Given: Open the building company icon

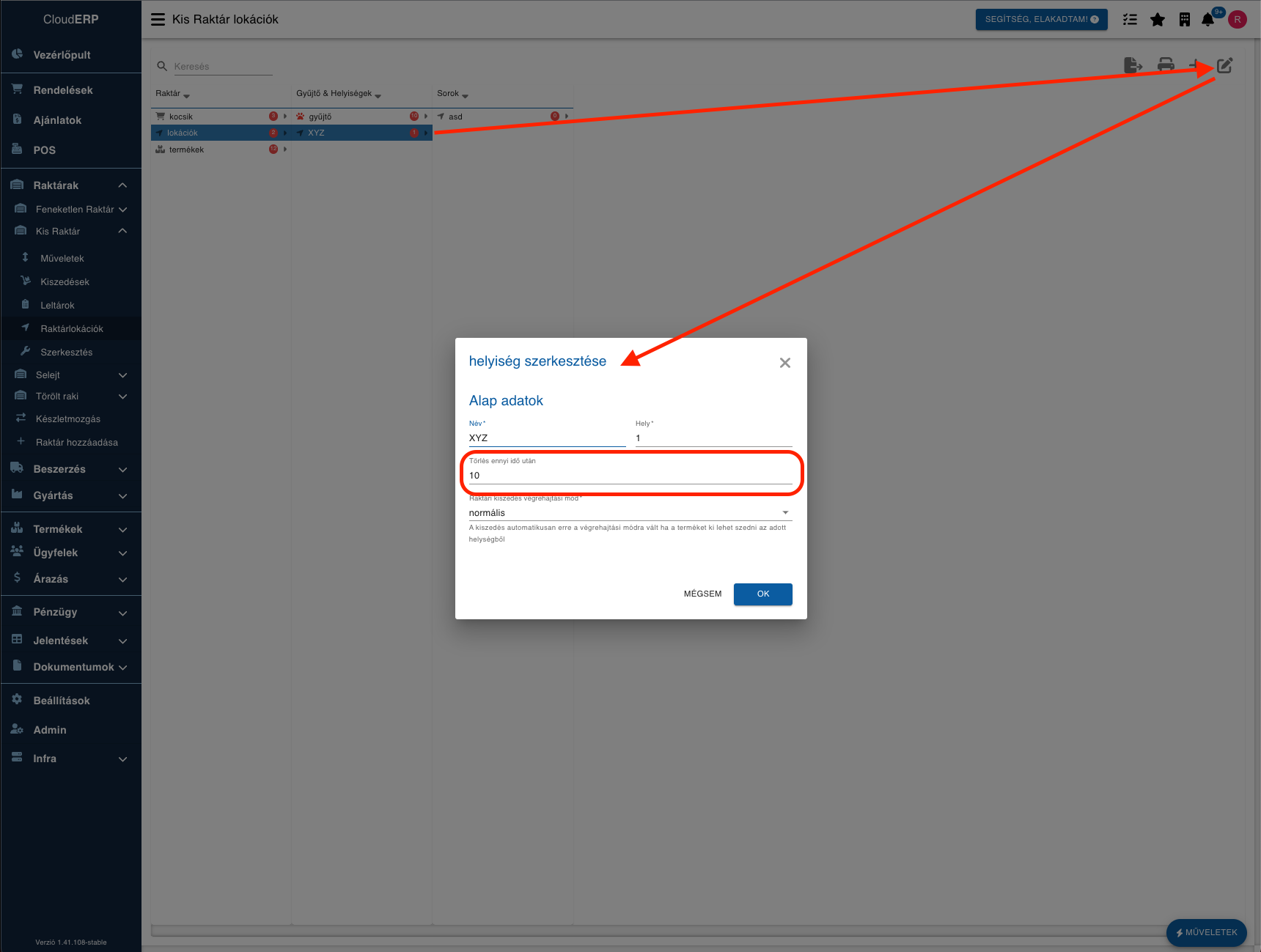Looking at the screenshot, I should coord(1184,20).
